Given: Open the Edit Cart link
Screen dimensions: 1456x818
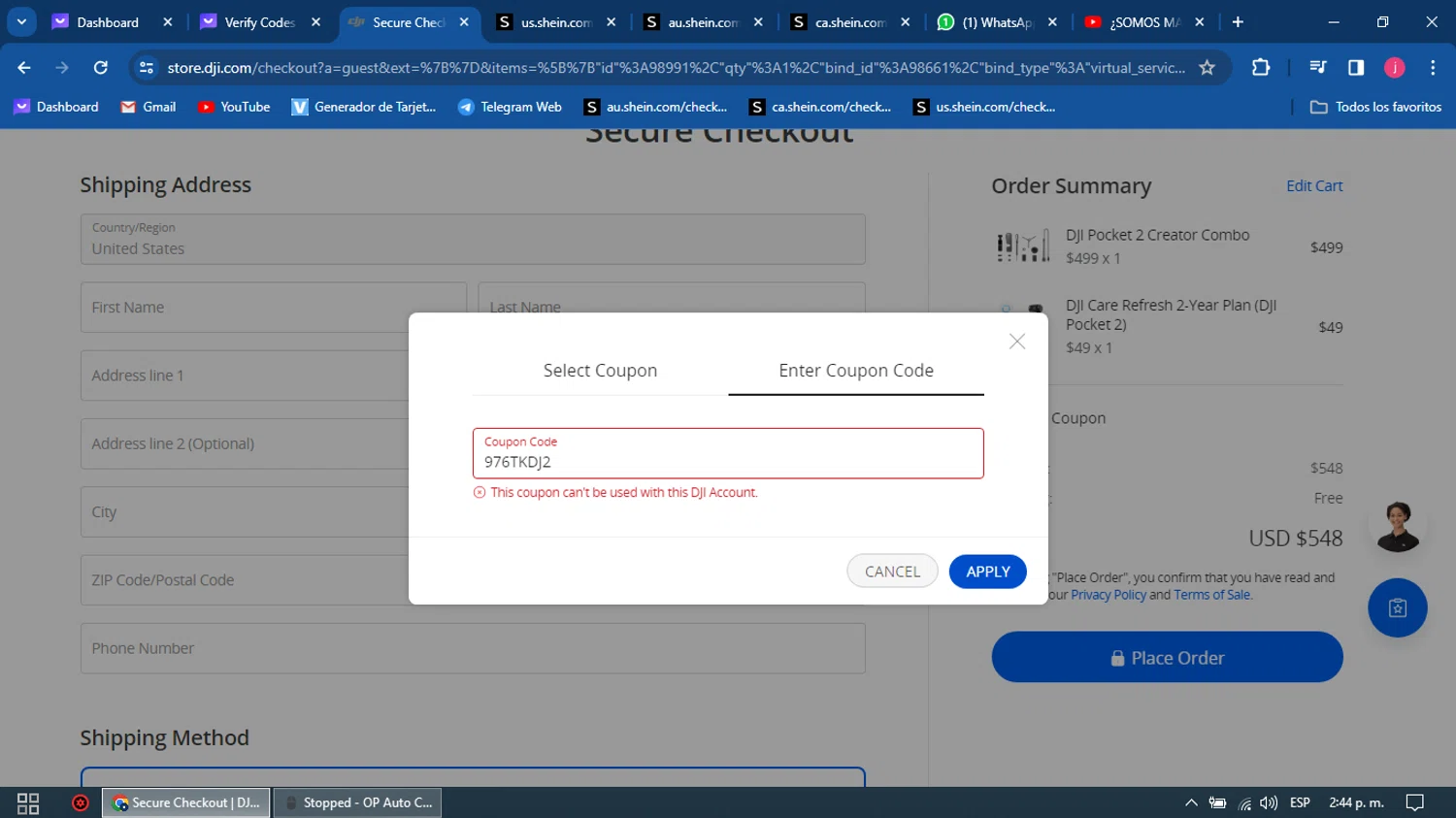Looking at the screenshot, I should coord(1314,185).
